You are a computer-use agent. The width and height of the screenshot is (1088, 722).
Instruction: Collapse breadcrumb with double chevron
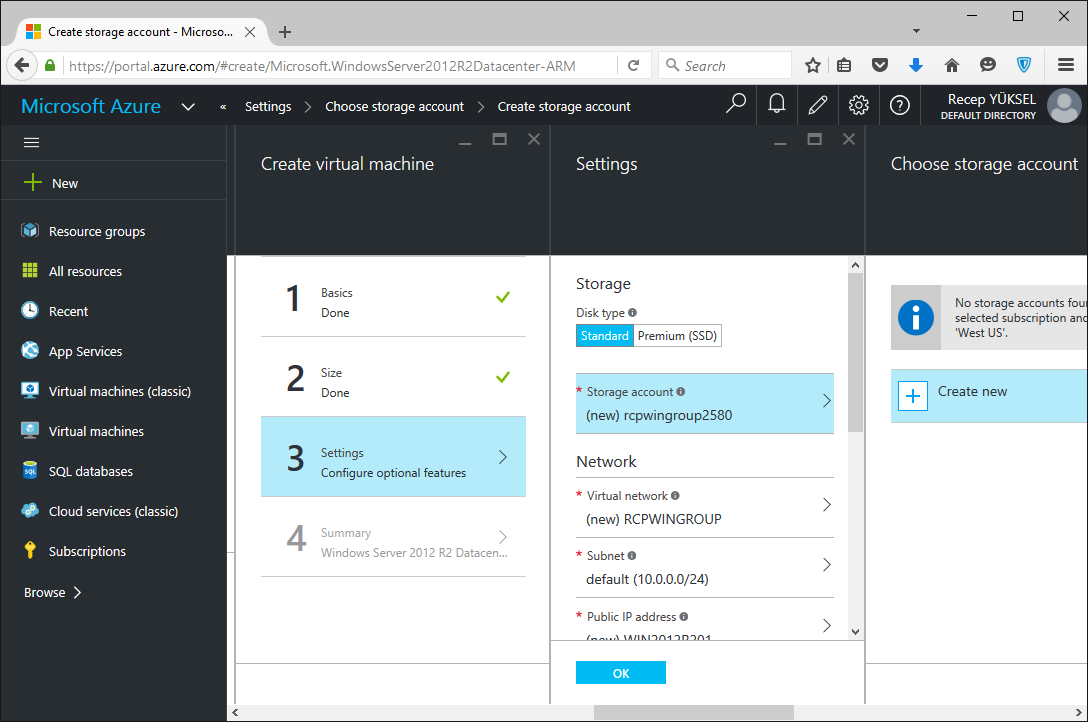click(x=223, y=107)
